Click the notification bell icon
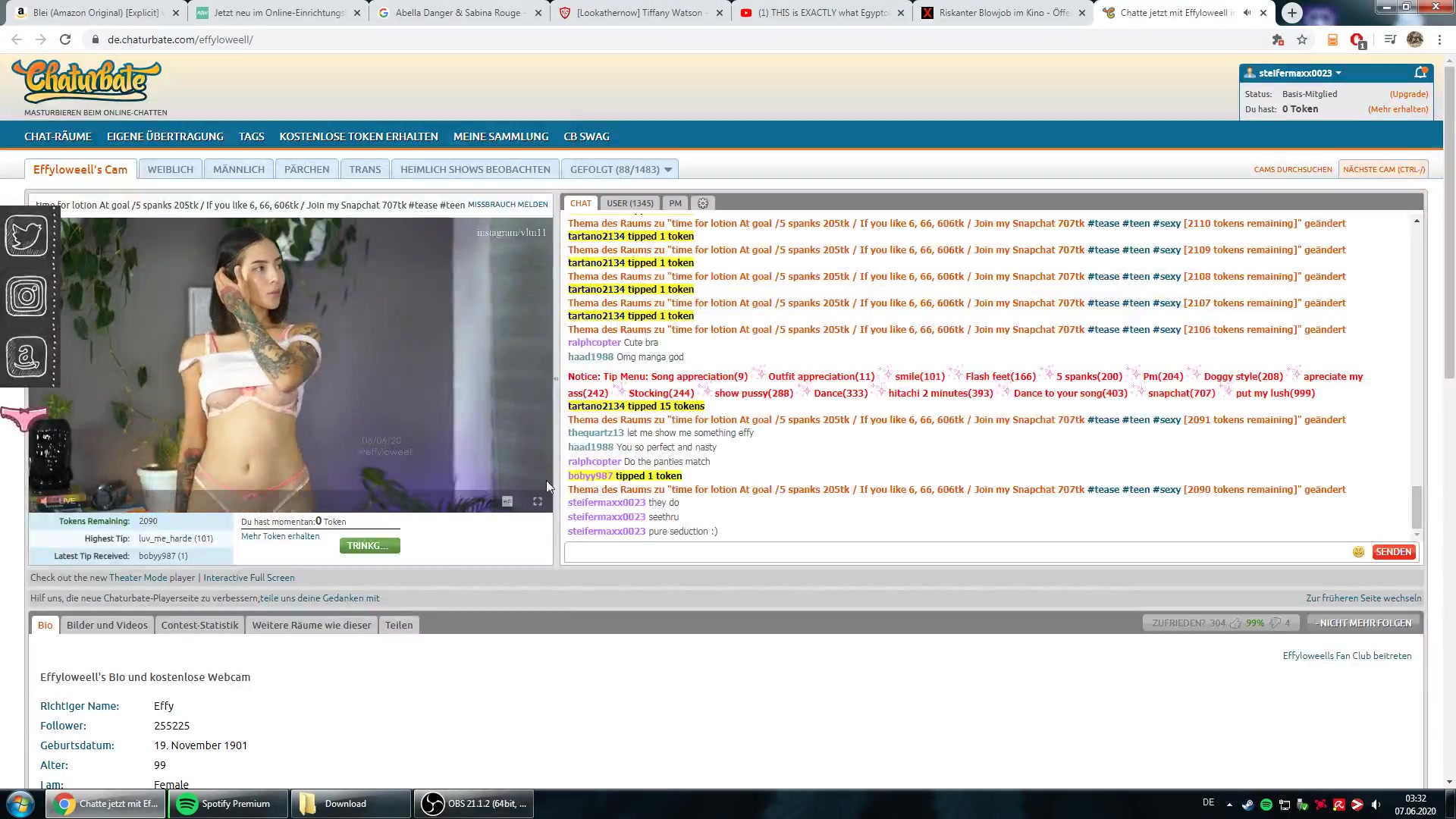The width and height of the screenshot is (1456, 819). pos(1420,73)
